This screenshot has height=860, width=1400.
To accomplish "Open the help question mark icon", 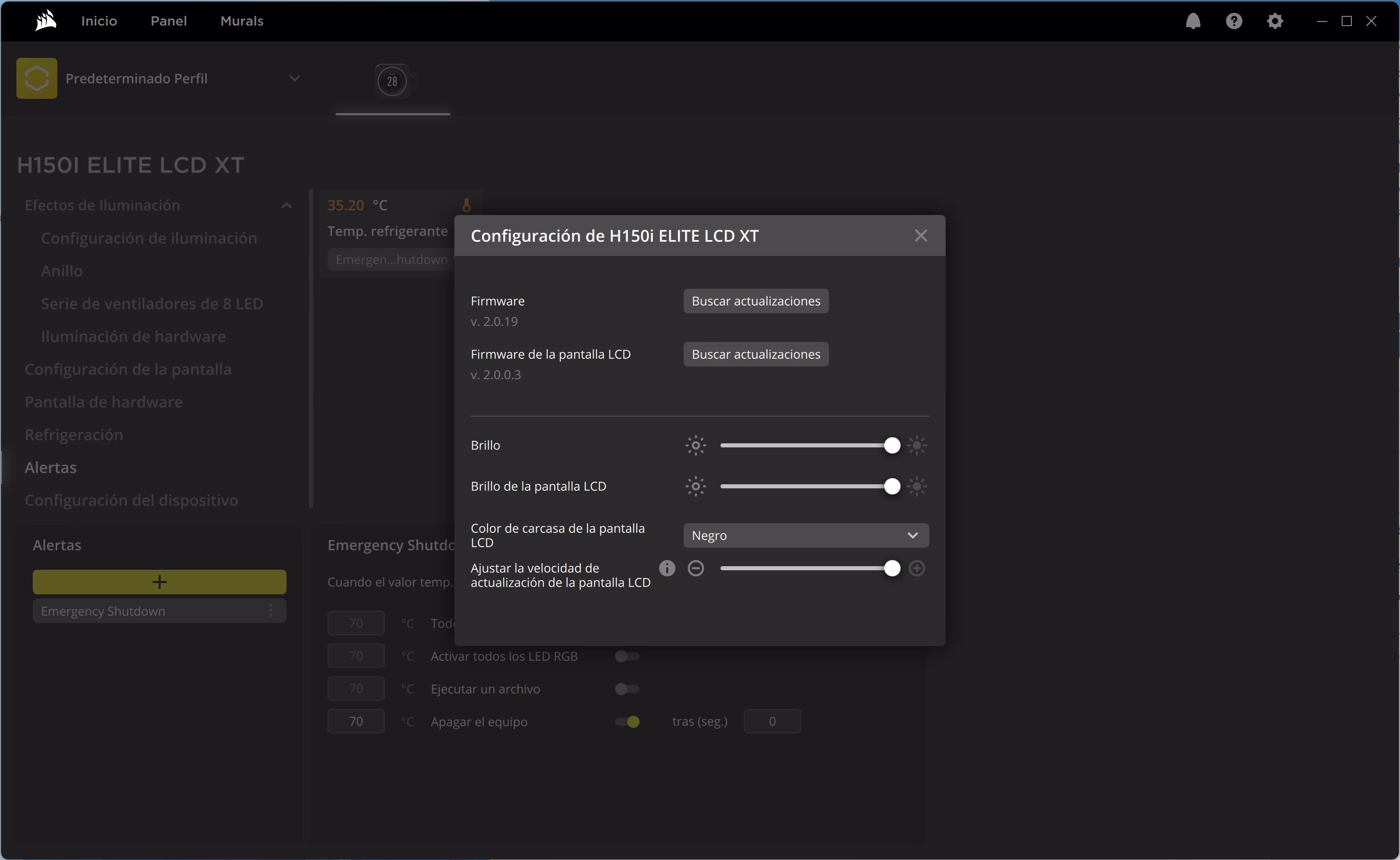I will [x=1234, y=21].
